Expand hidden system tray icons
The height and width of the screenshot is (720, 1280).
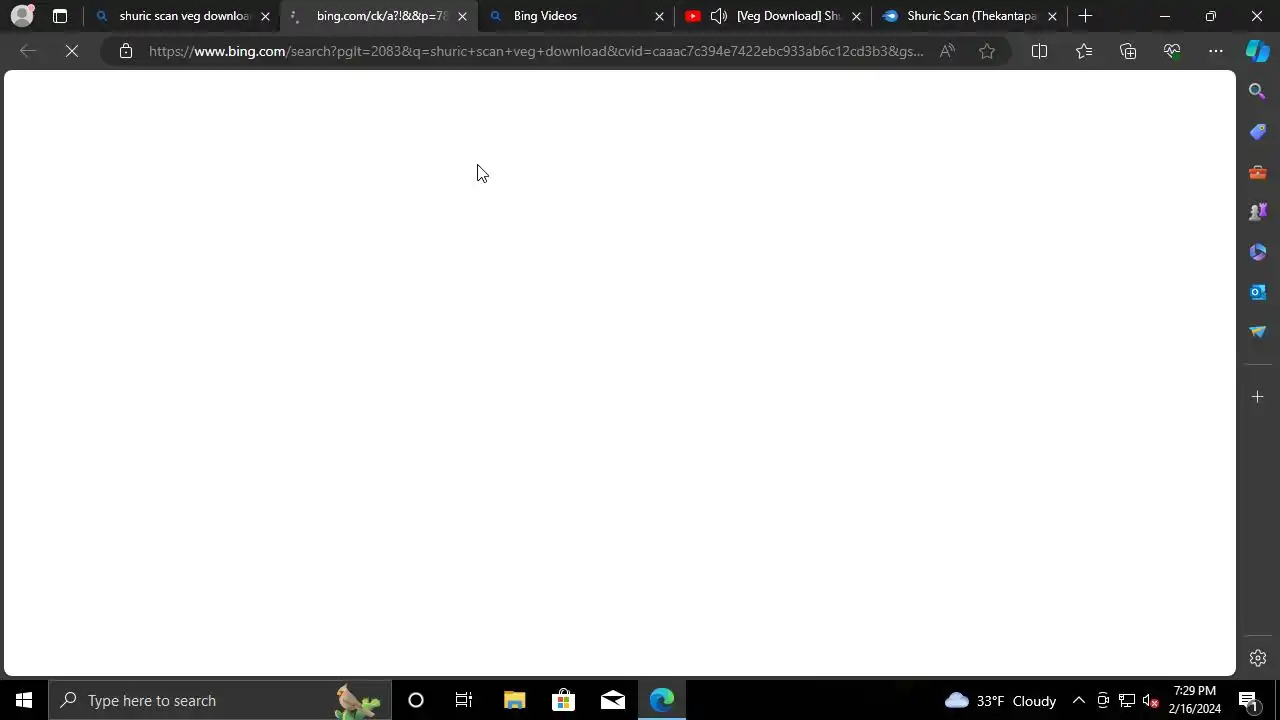coord(1078,700)
